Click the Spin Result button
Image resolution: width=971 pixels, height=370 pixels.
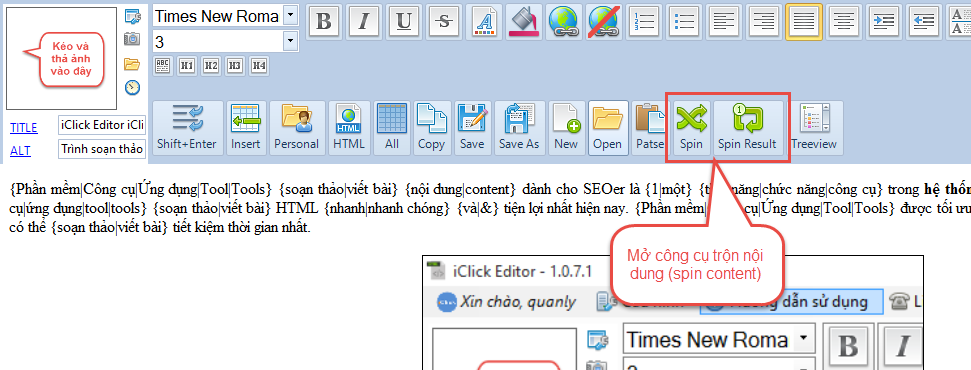click(747, 128)
